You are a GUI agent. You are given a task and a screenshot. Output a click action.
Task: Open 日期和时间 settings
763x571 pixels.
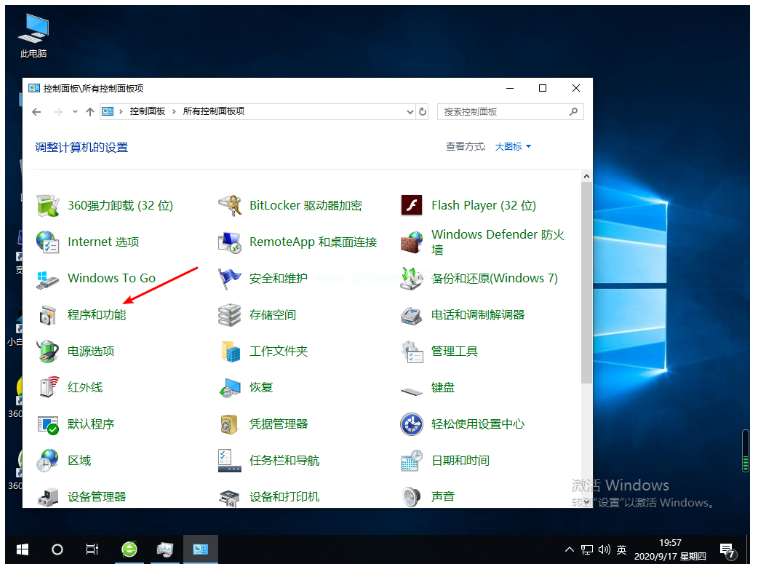coord(459,461)
